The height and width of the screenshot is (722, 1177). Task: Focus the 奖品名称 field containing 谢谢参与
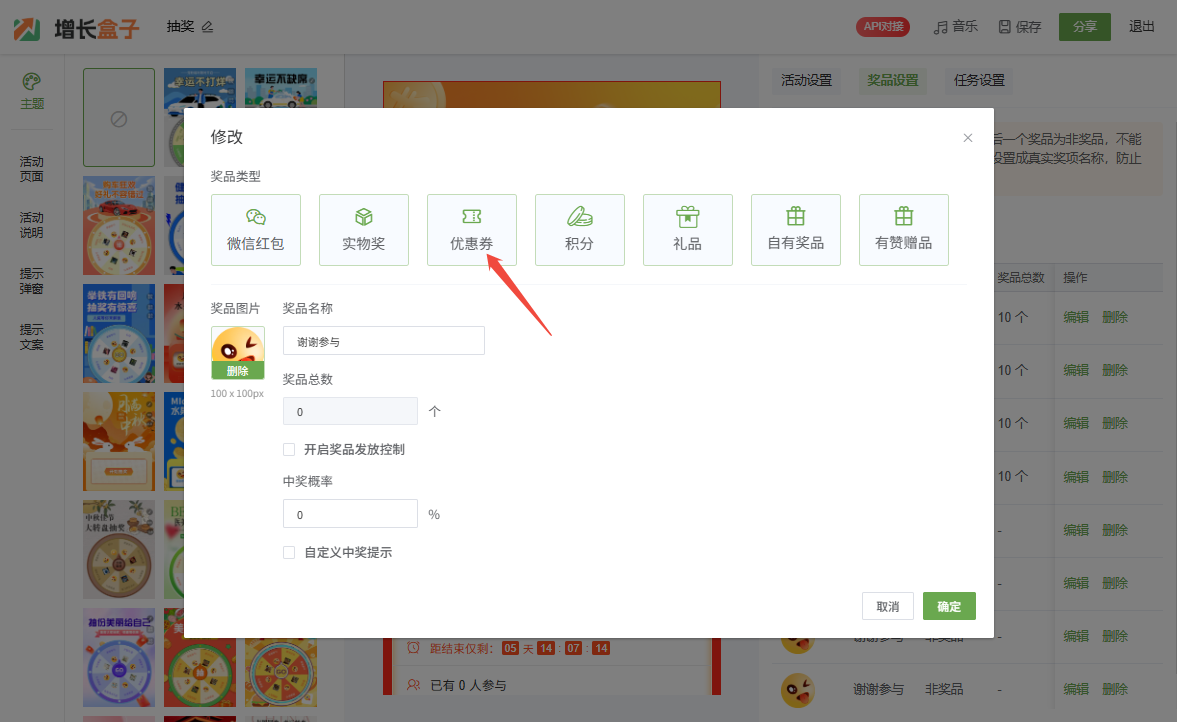[x=384, y=341]
